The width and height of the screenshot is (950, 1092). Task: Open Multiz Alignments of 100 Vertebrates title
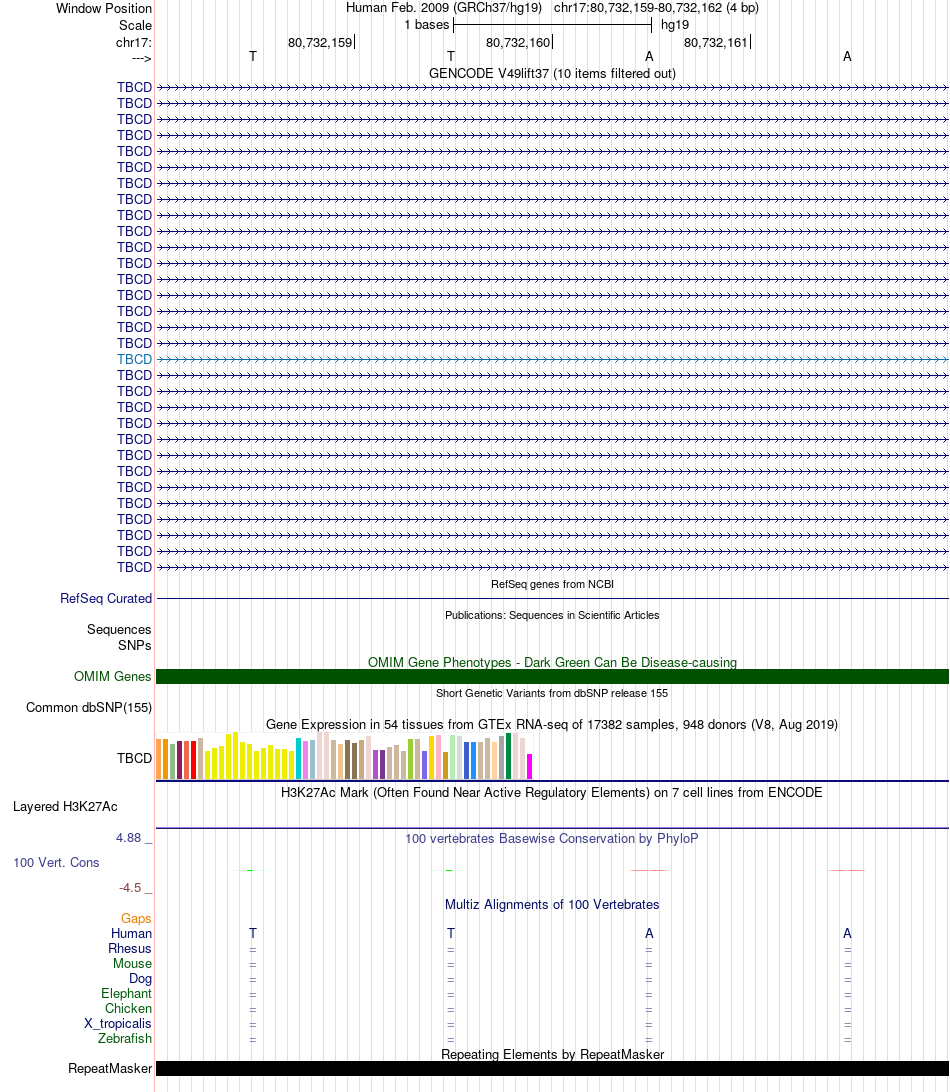pyautogui.click(x=552, y=905)
